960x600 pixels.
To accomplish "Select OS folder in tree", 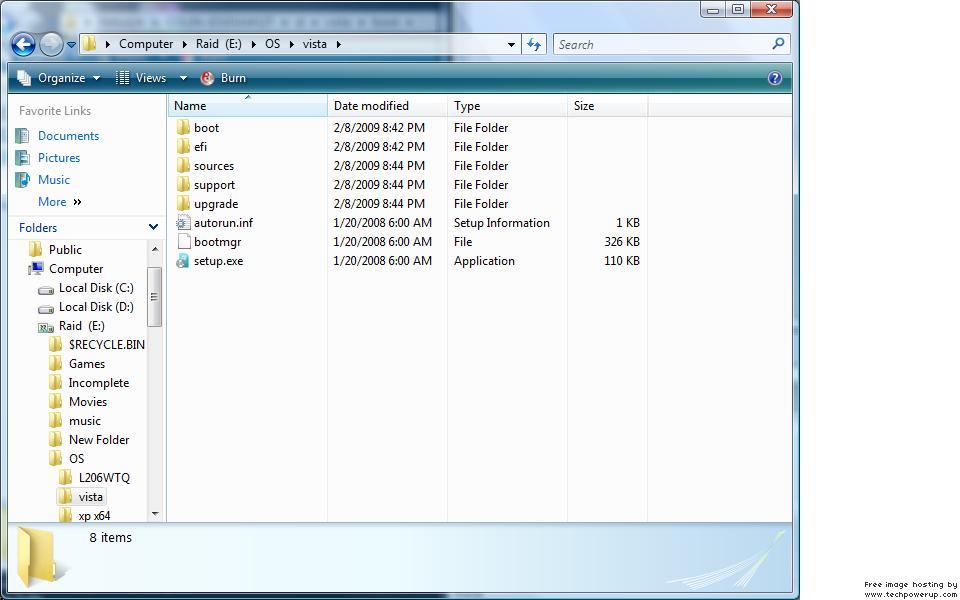I will pyautogui.click(x=77, y=459).
